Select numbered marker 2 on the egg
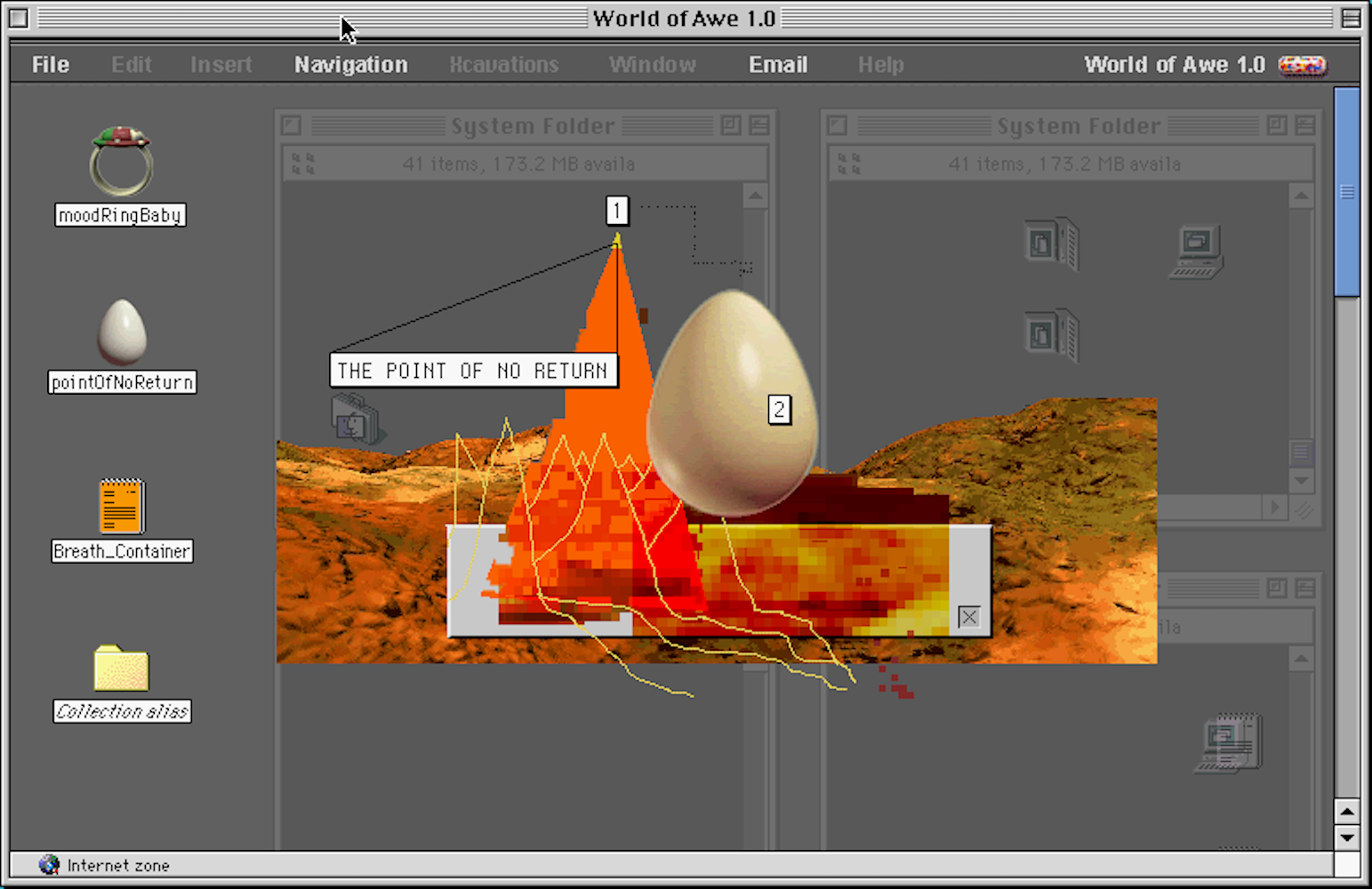Screen dimensions: 1372x889 [x=779, y=410]
